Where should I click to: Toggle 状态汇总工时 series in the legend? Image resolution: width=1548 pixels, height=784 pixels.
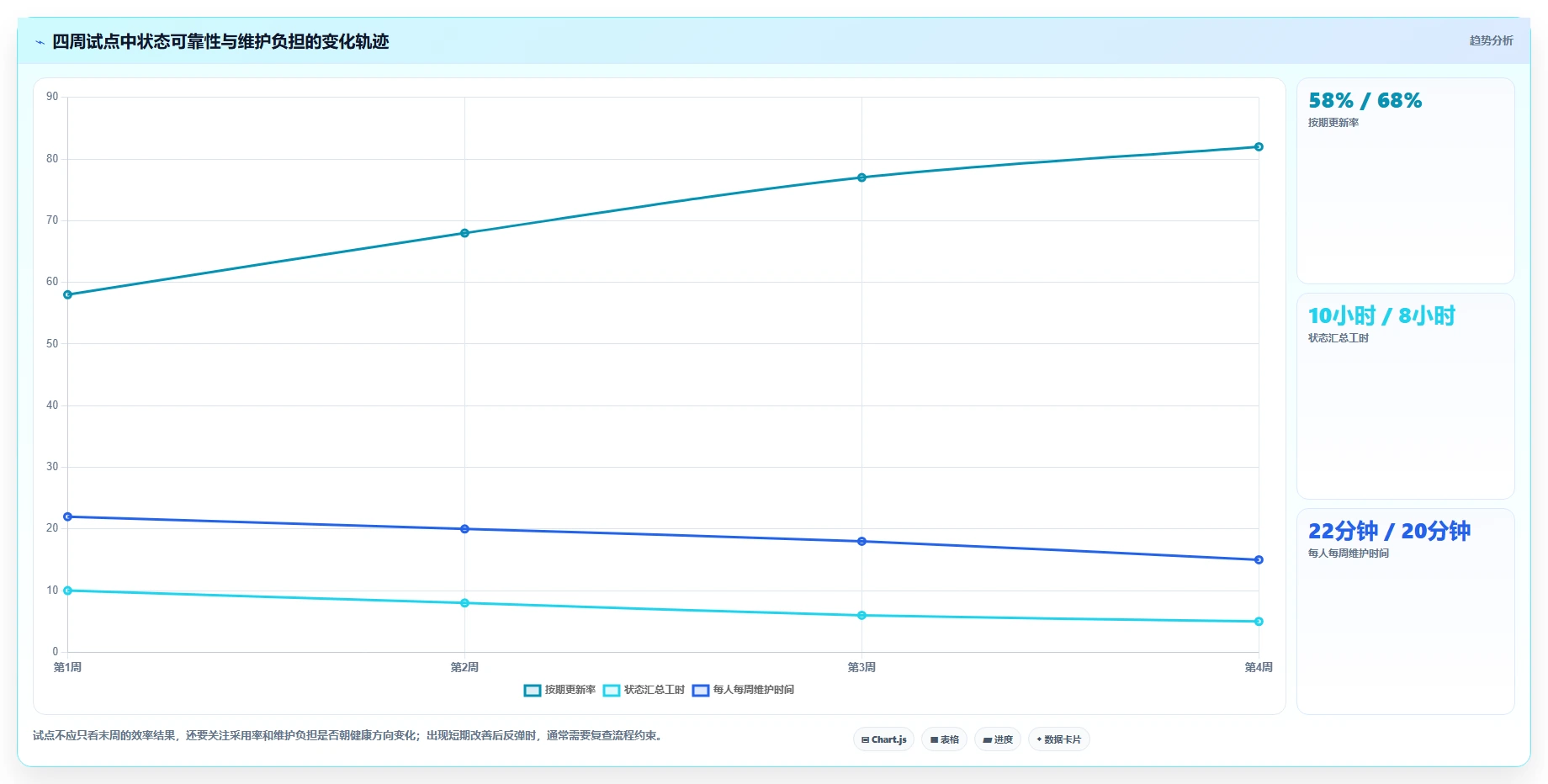tap(644, 690)
